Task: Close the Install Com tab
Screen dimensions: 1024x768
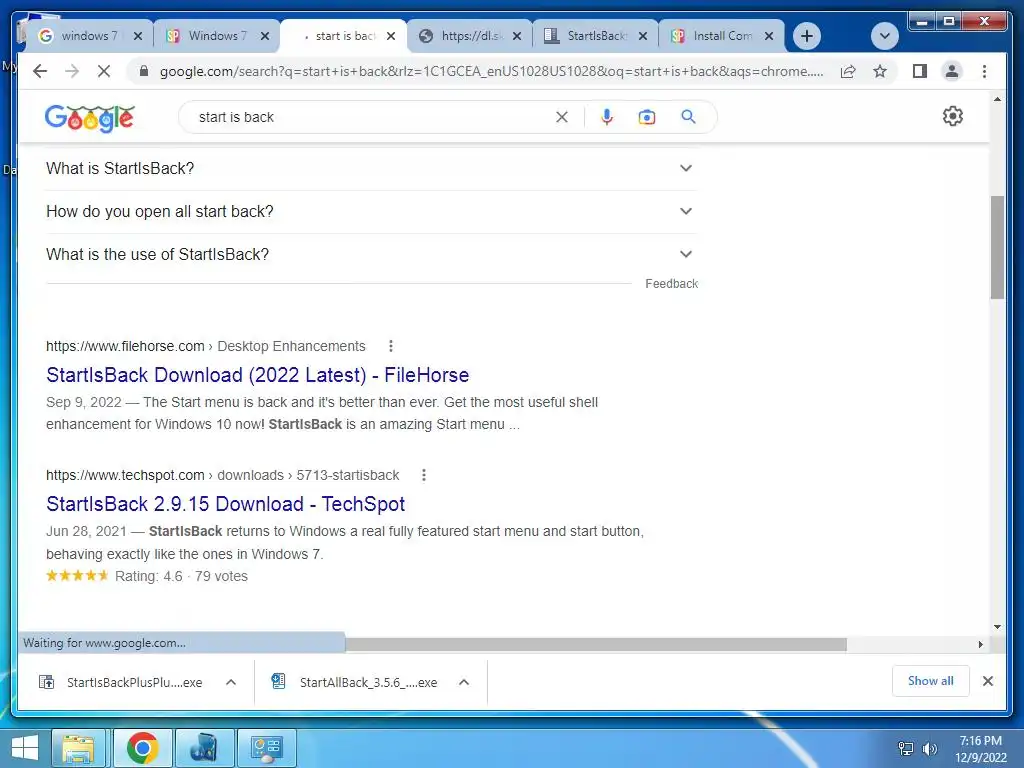Action: pos(769,36)
